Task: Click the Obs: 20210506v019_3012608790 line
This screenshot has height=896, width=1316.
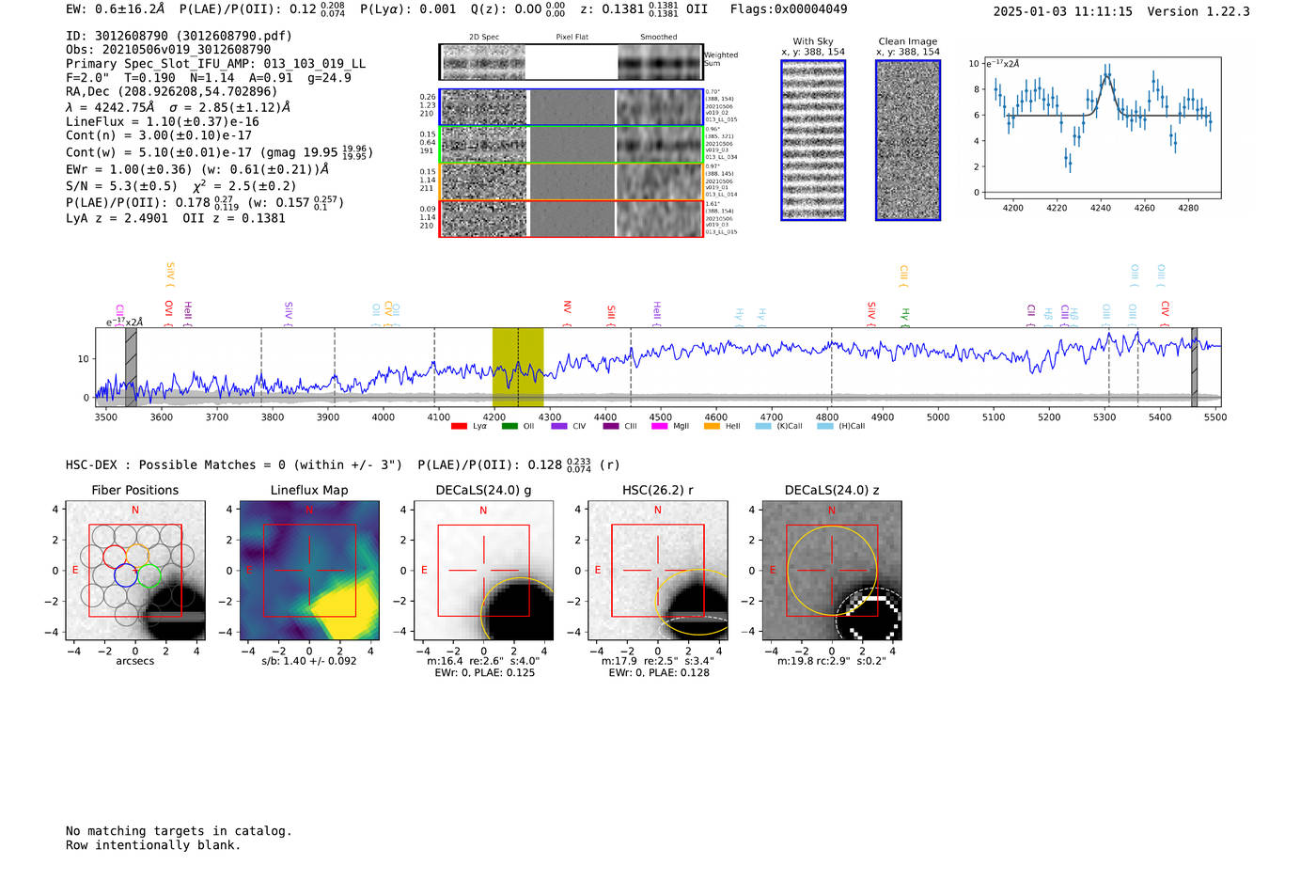Action: [168, 50]
